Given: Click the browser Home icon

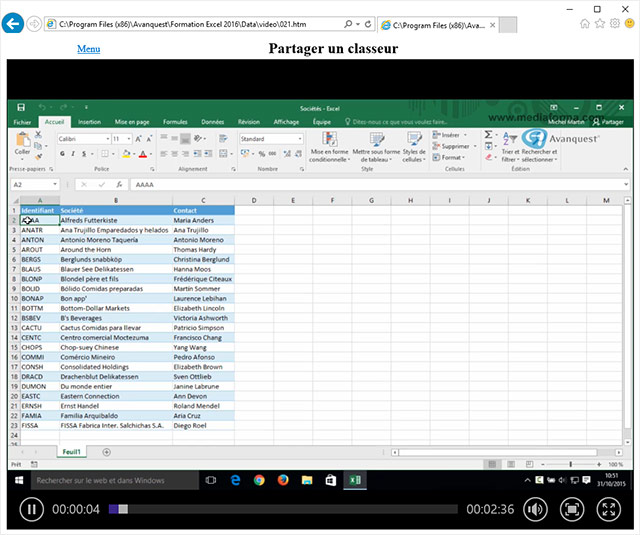Looking at the screenshot, I should point(585,24).
